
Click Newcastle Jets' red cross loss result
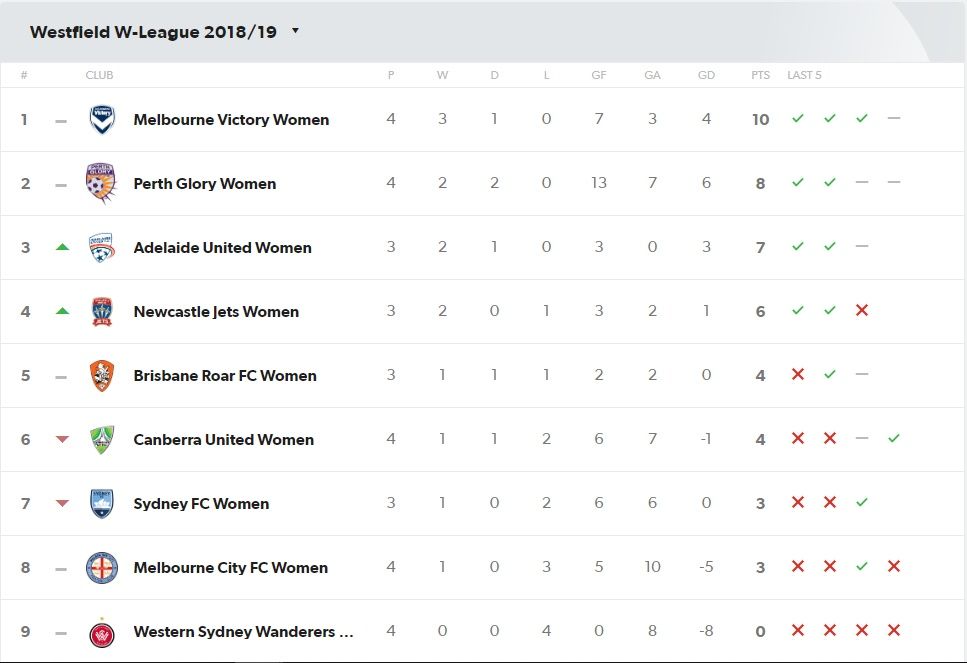pyautogui.click(x=862, y=310)
